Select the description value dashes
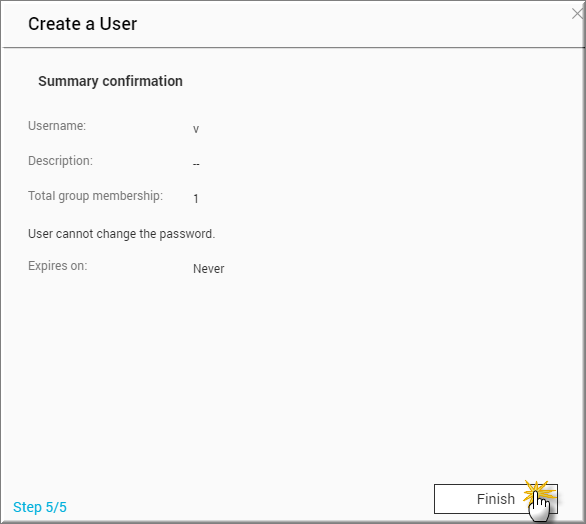 (196, 164)
